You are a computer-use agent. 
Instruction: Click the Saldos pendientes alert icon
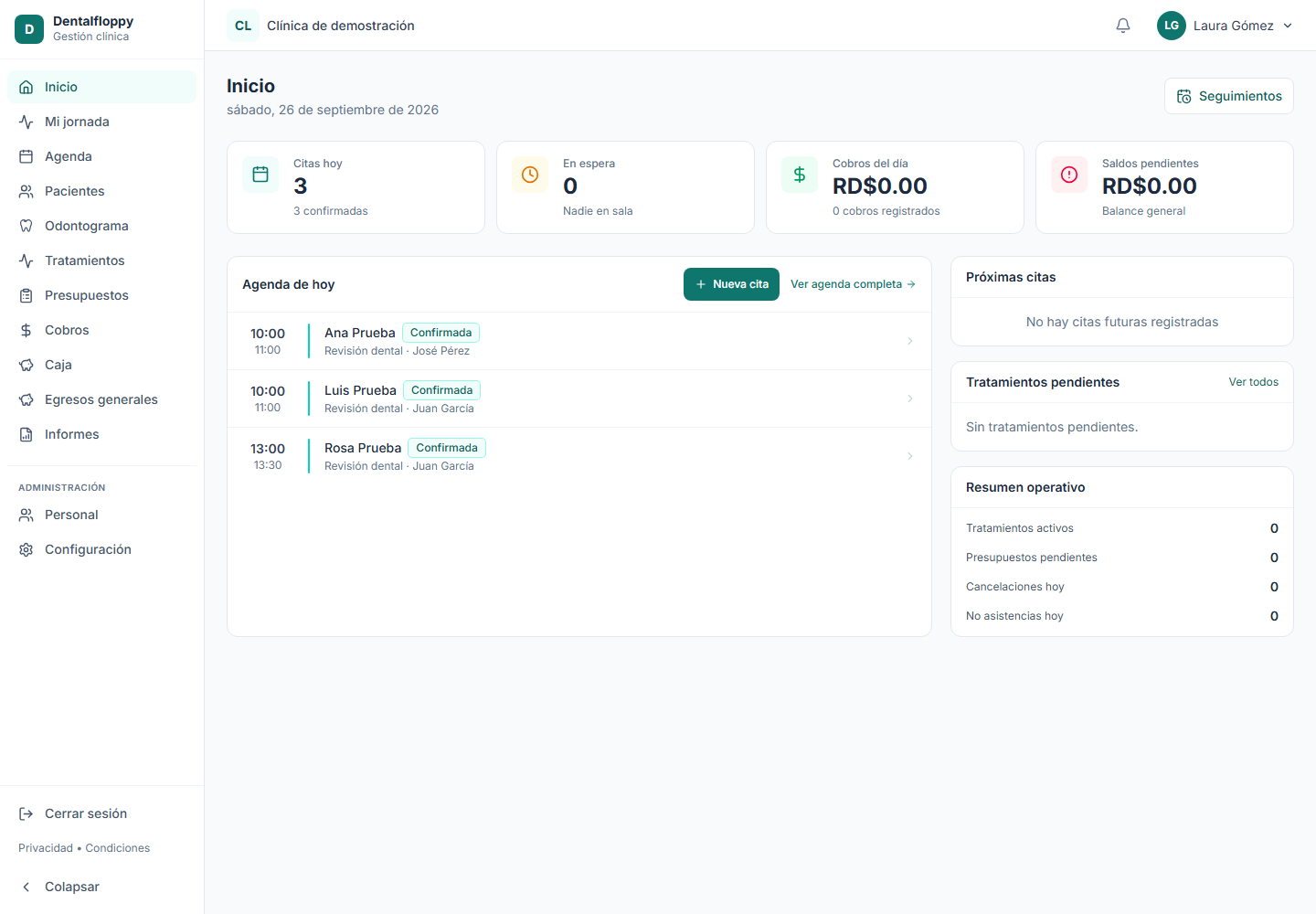(x=1069, y=175)
